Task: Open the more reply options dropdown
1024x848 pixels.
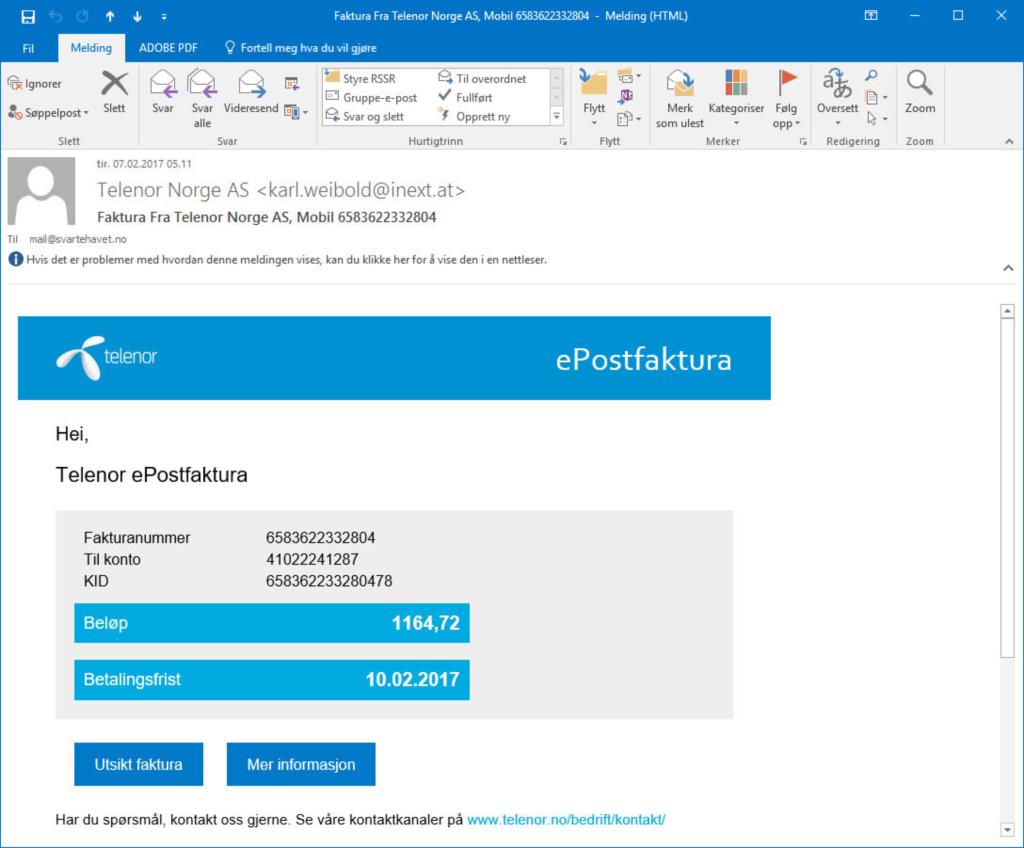Action: (296, 112)
